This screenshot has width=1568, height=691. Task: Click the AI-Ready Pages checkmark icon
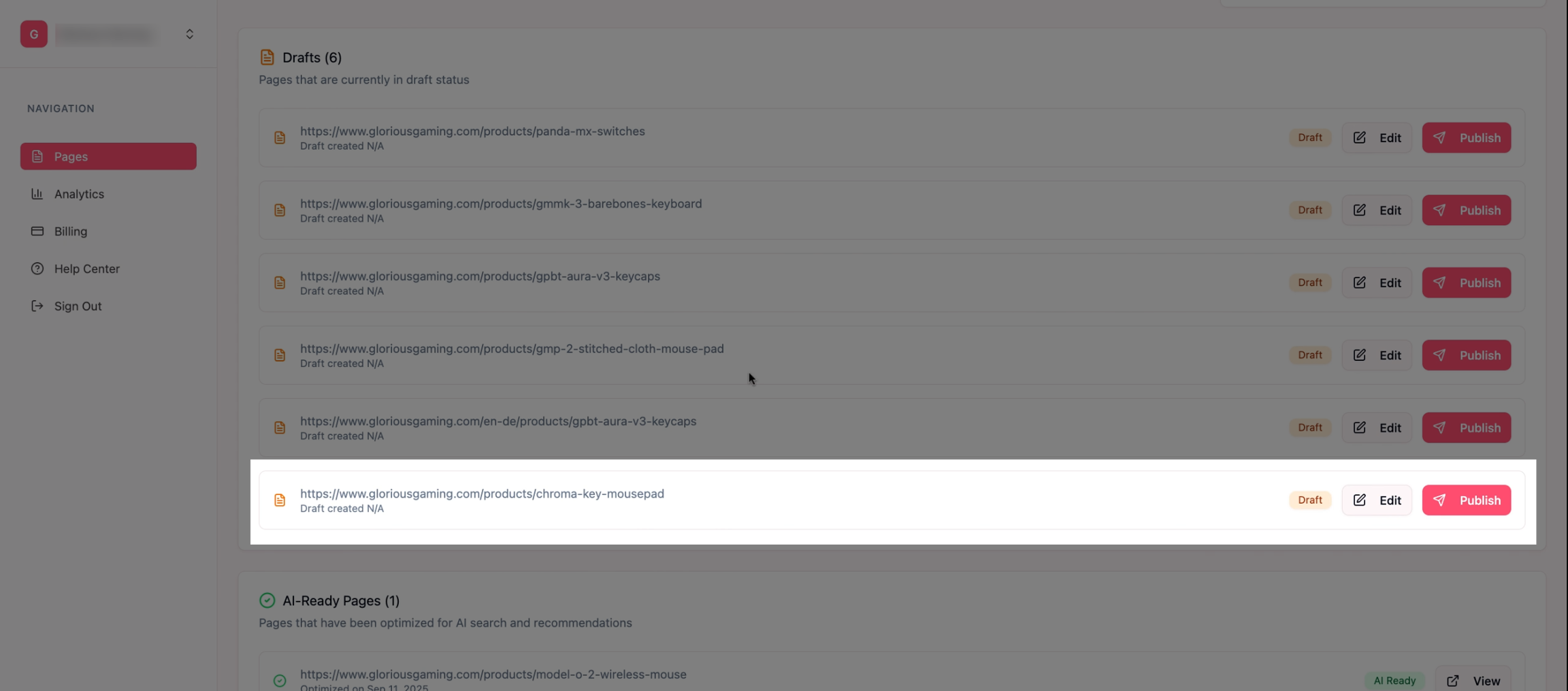tap(267, 600)
